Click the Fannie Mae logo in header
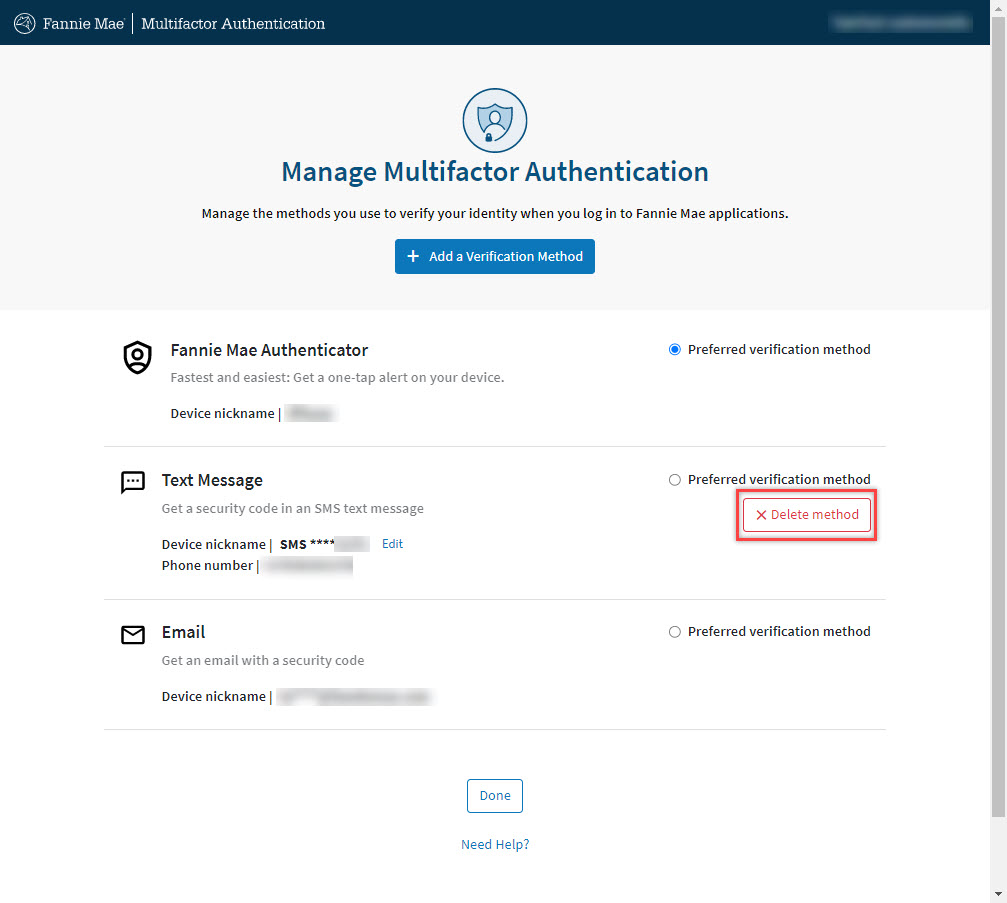Screen dimensions: 1007x903 pyautogui.click(x=70, y=23)
